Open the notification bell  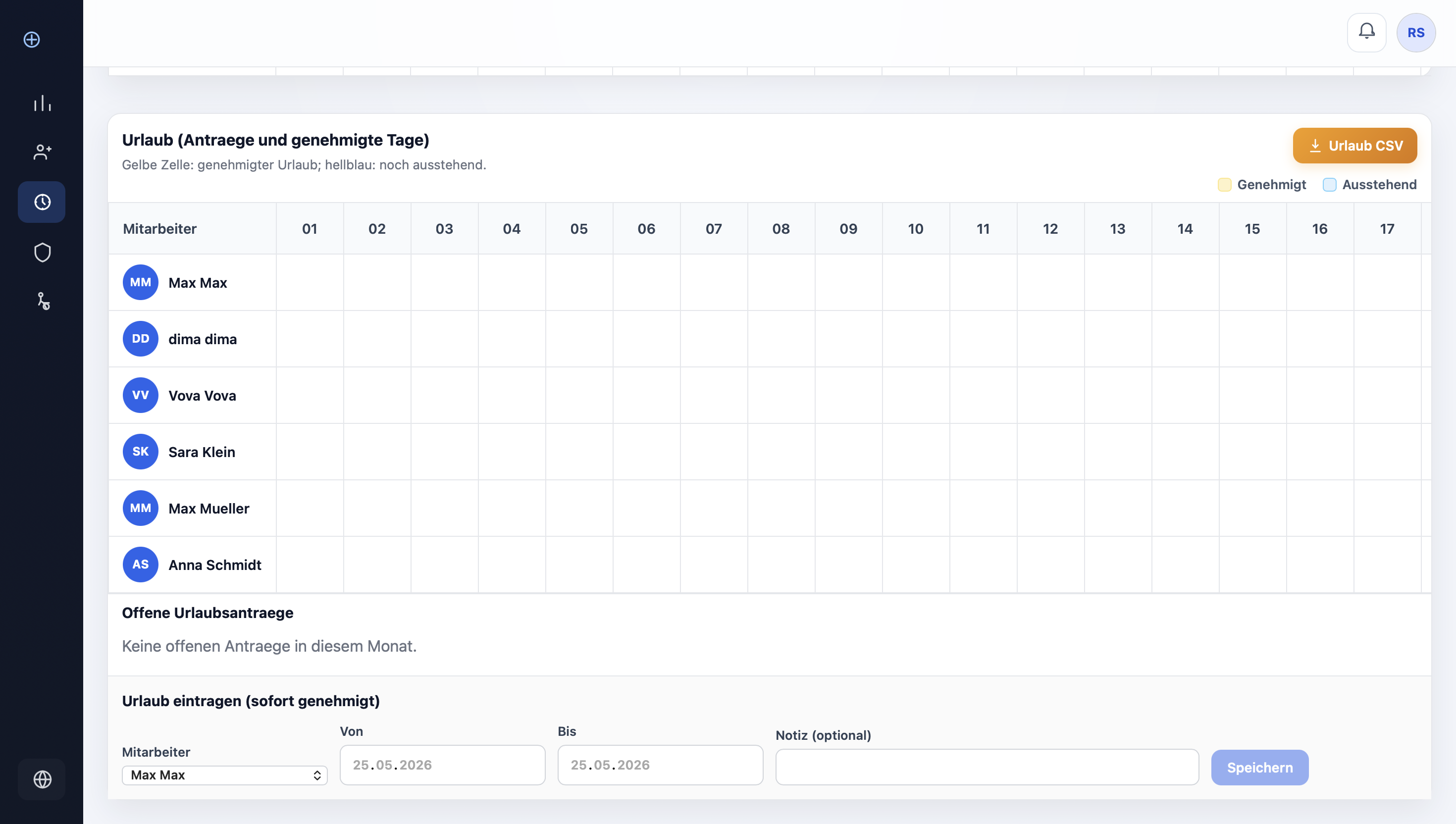(1366, 32)
